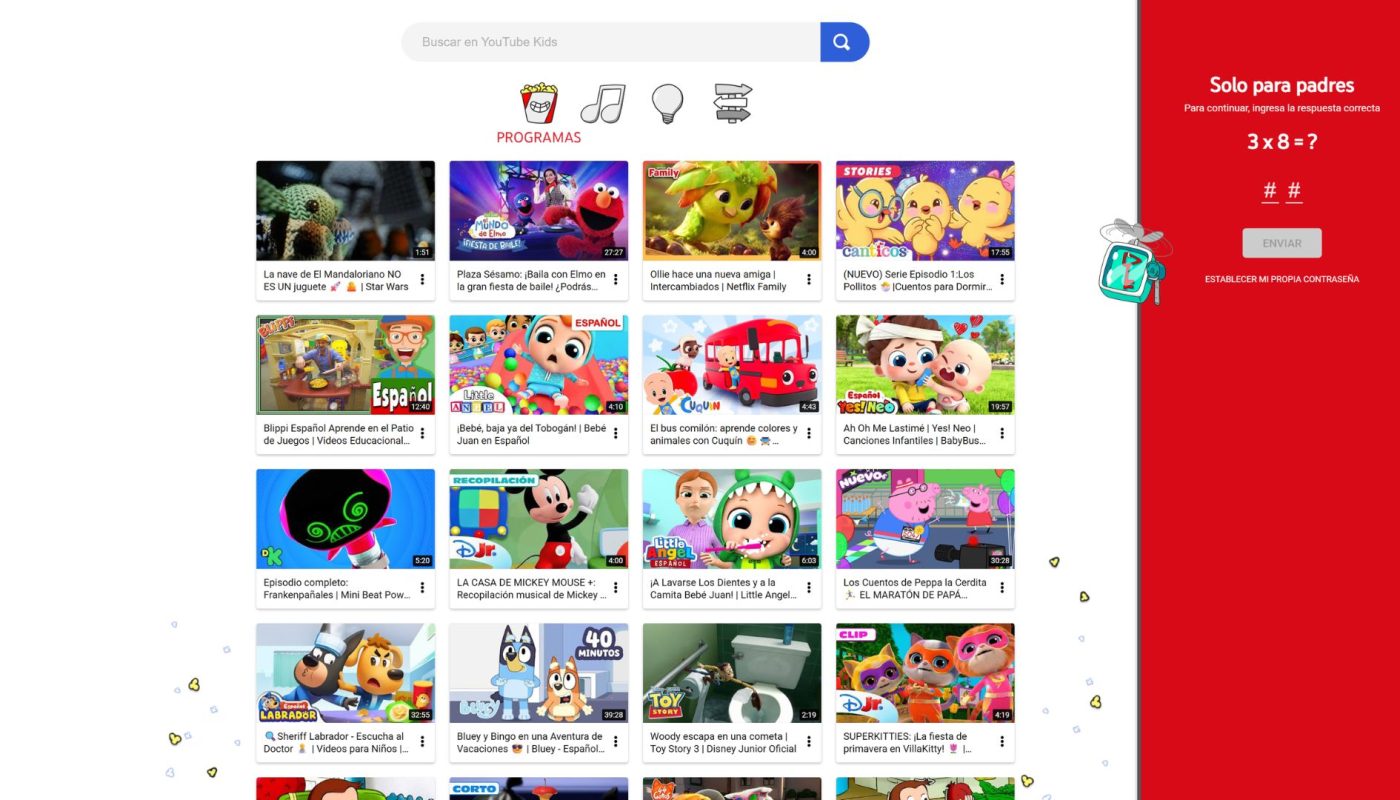Open options for Frankenpañales episode
Image resolution: width=1400 pixels, height=800 pixels.
[422, 588]
